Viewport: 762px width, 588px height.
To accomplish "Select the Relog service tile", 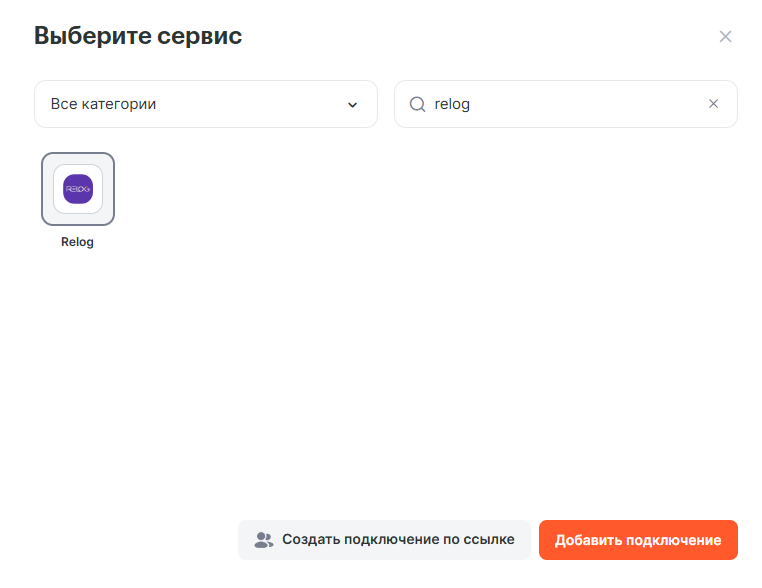I will [78, 189].
